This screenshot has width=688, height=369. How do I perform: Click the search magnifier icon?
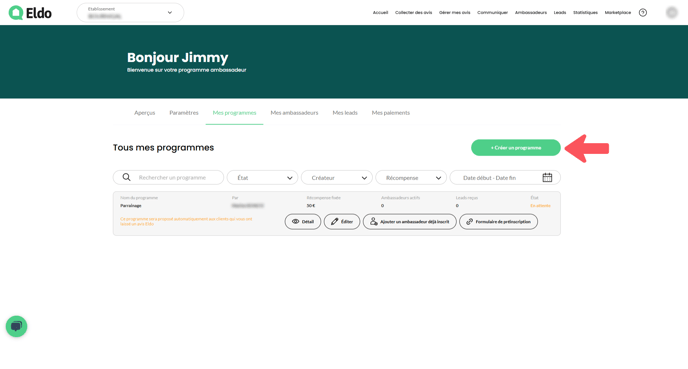click(x=126, y=177)
